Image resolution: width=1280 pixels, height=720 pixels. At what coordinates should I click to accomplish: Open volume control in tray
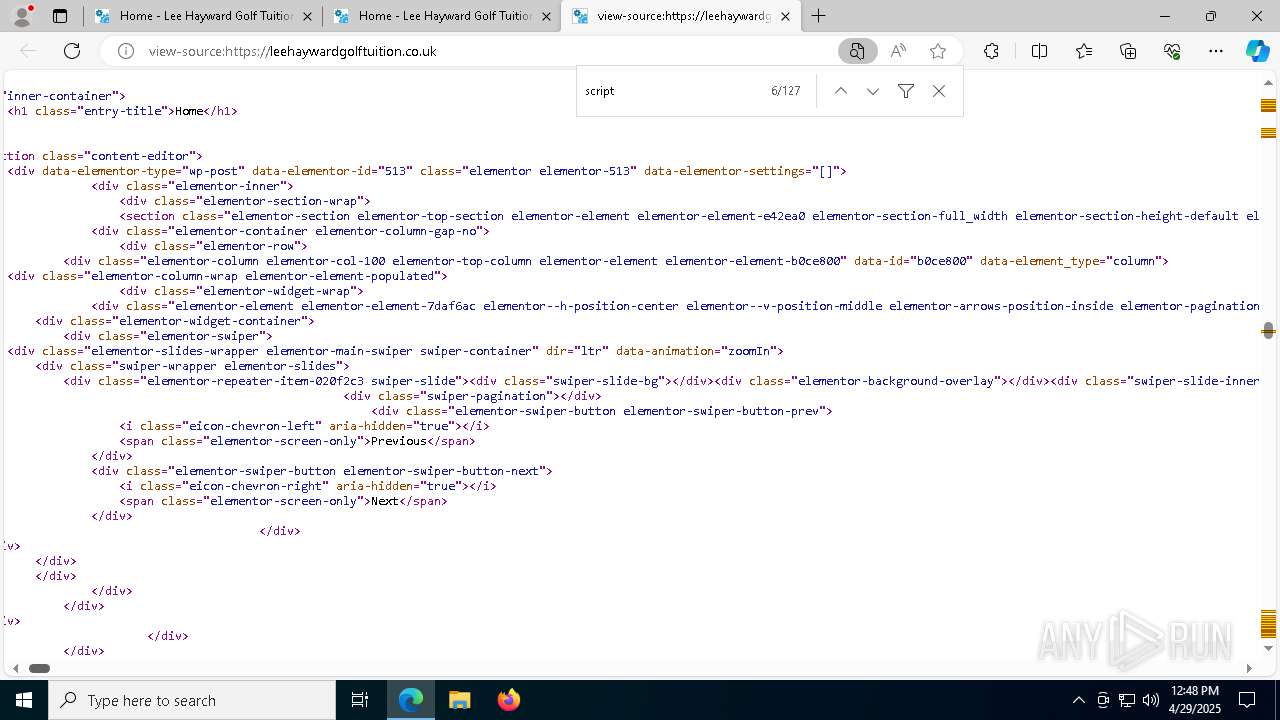coord(1150,700)
